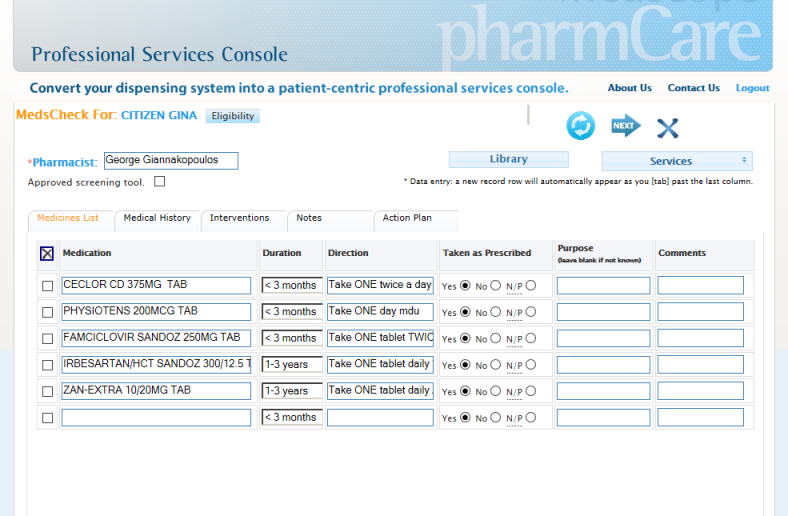Select the FAMCICLOVIR SANDOZ 250MG TAB row checkbox
This screenshot has width=788, height=516.
[47, 339]
